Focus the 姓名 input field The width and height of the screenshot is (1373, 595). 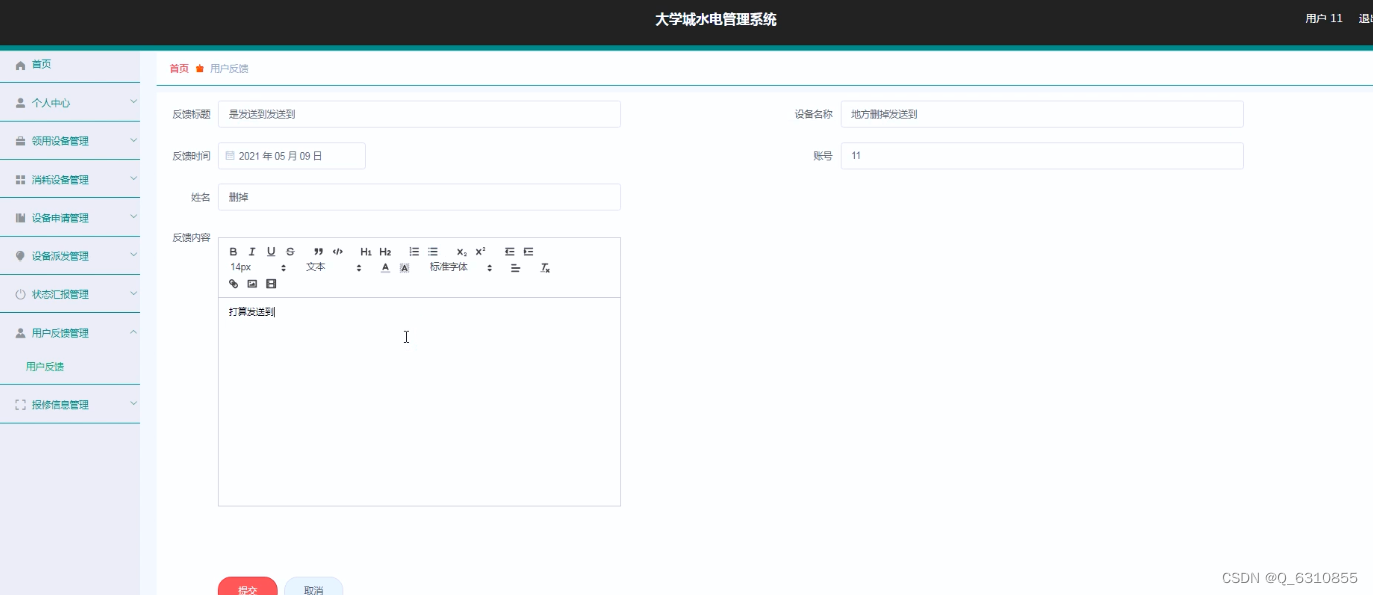419,197
